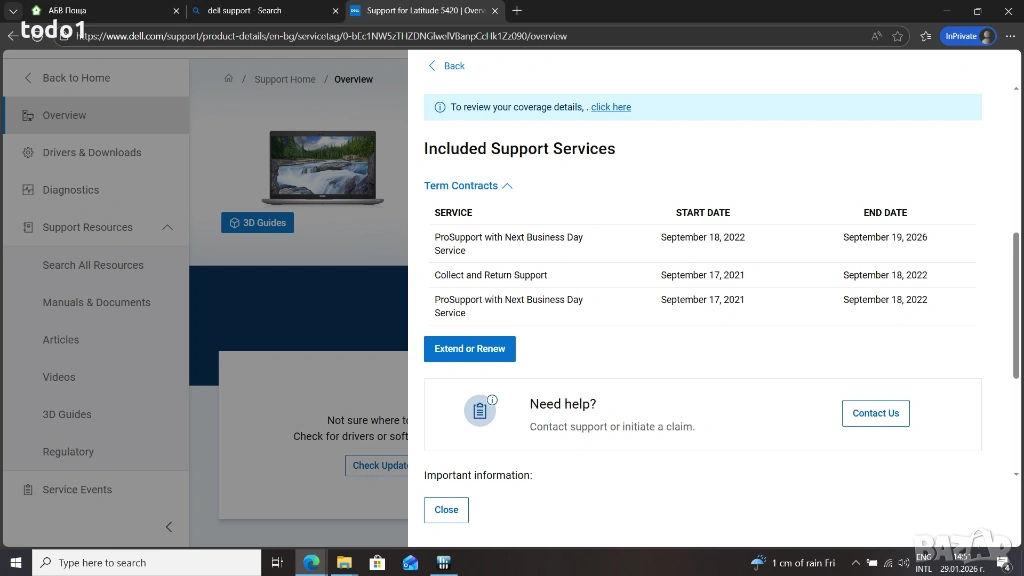The image size is (1024, 576).
Task: Collapse the sidebar using bottom chevron
Action: 168,527
